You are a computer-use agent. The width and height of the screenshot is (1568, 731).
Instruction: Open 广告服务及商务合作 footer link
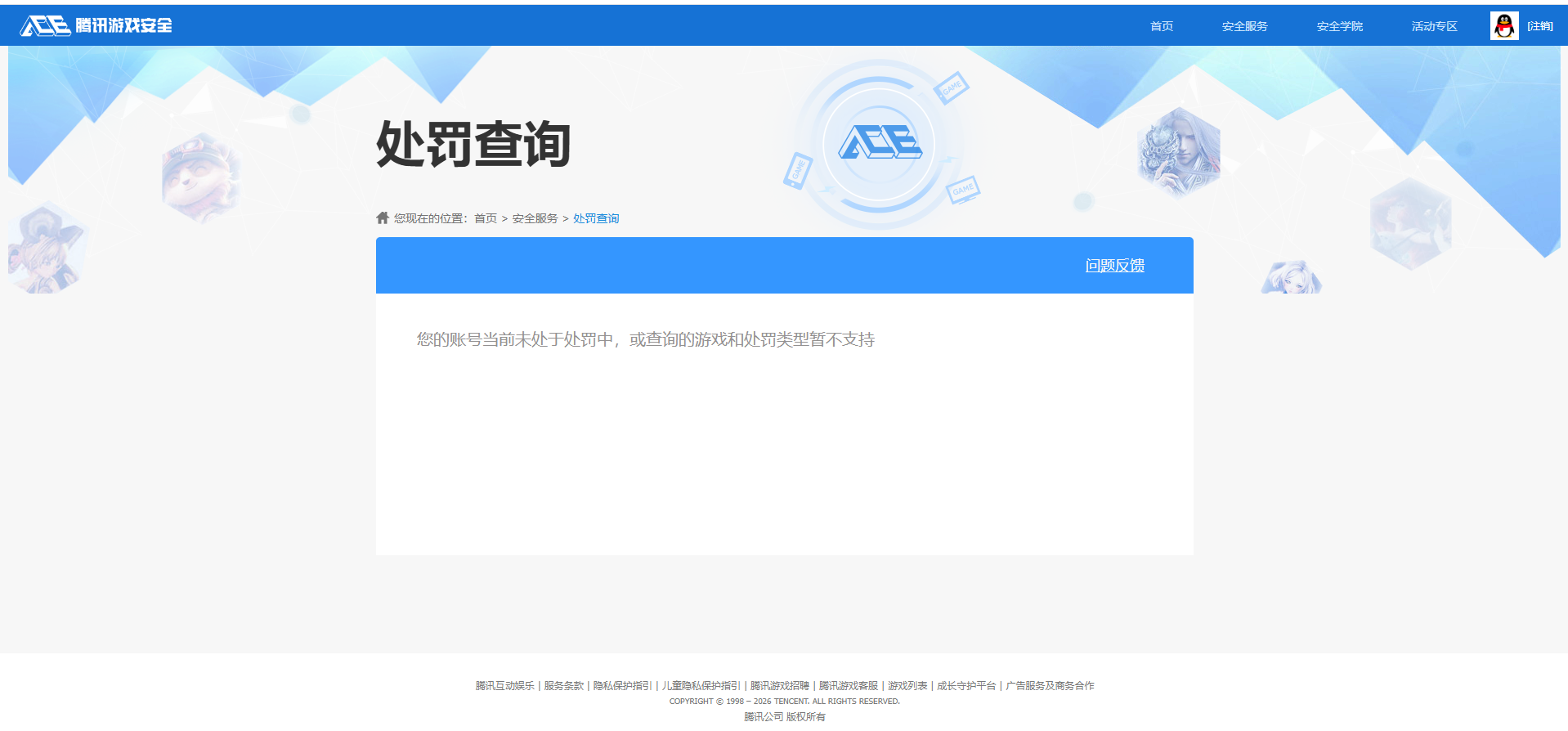click(1050, 686)
